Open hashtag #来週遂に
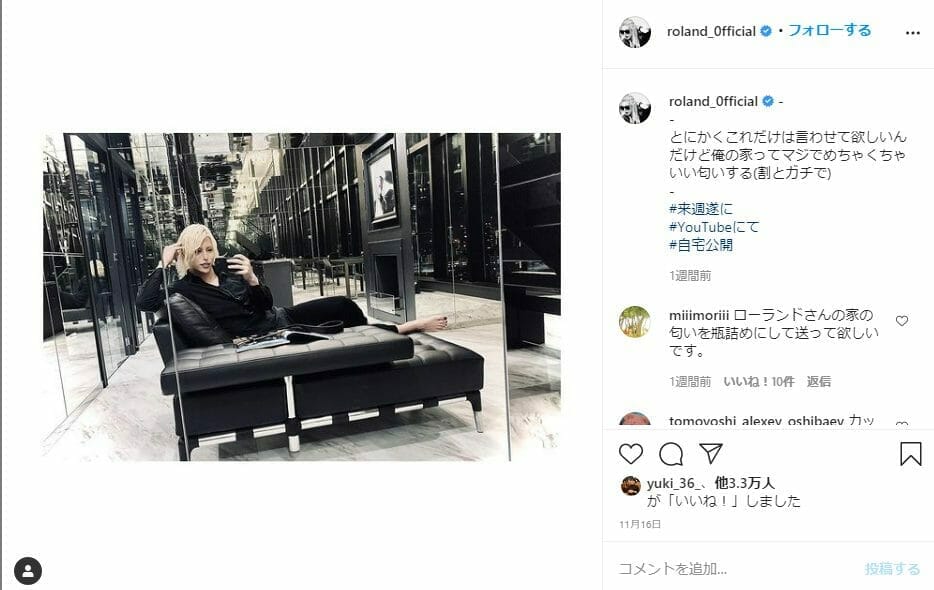Image resolution: width=934 pixels, height=590 pixels. pyautogui.click(x=701, y=209)
